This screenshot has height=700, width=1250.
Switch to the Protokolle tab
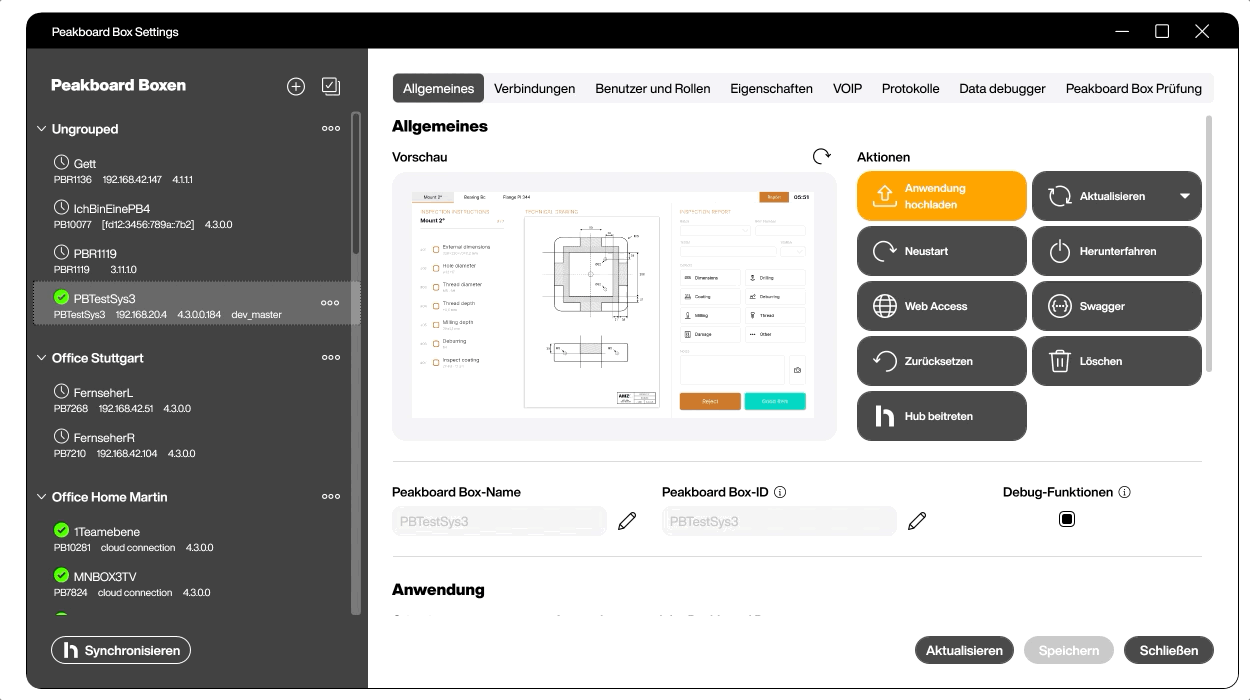pyautogui.click(x=910, y=88)
